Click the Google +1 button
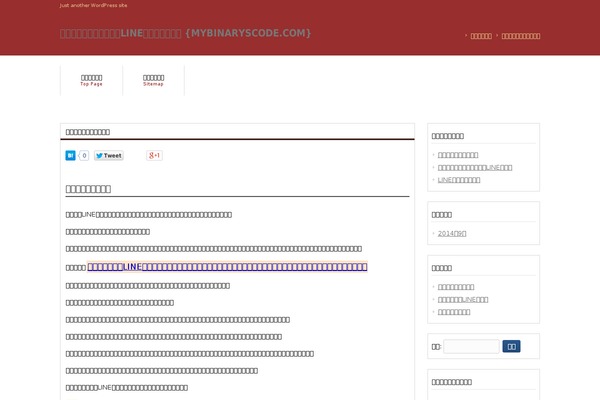 pos(154,155)
